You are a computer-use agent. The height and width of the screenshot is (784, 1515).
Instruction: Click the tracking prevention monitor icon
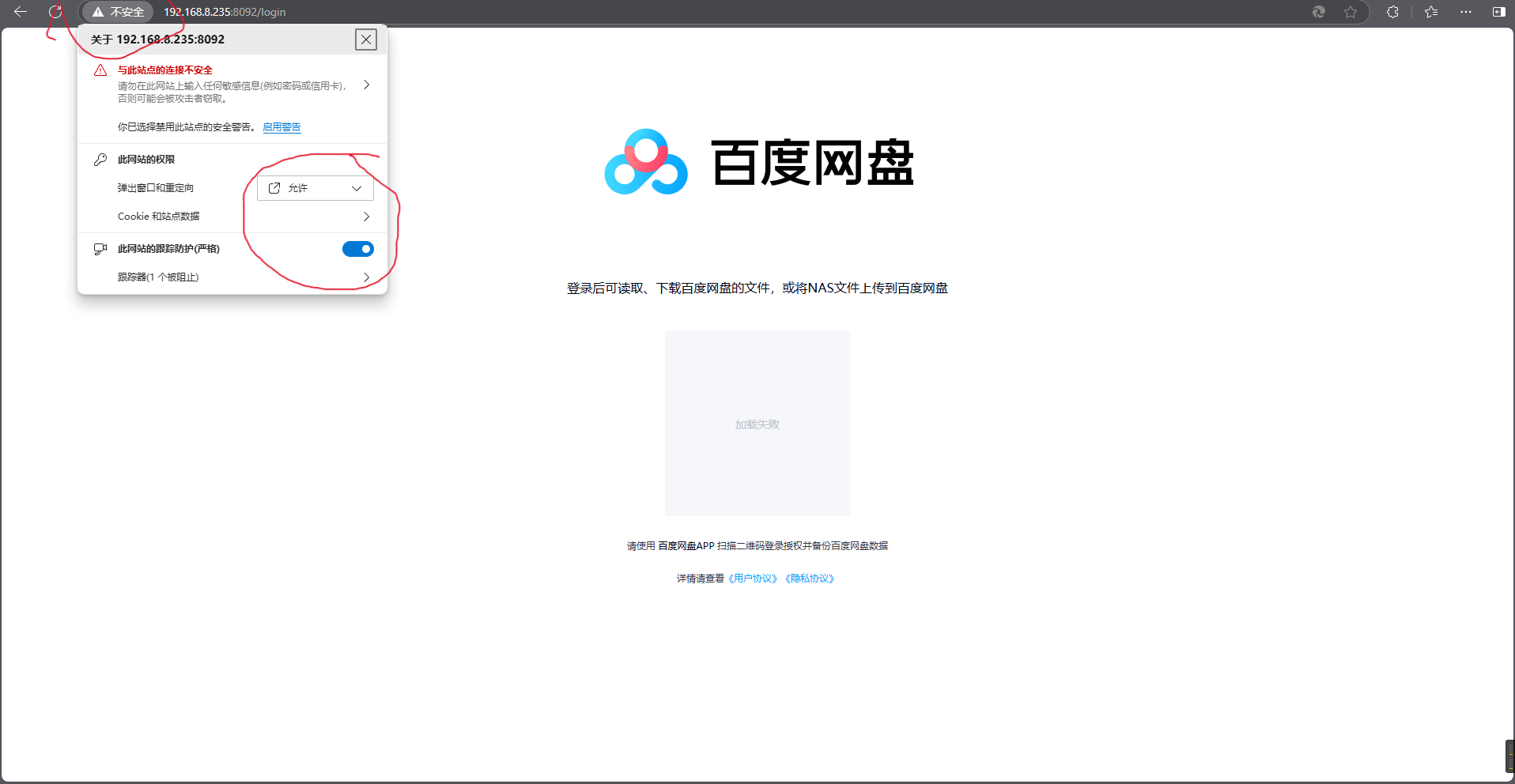(100, 249)
